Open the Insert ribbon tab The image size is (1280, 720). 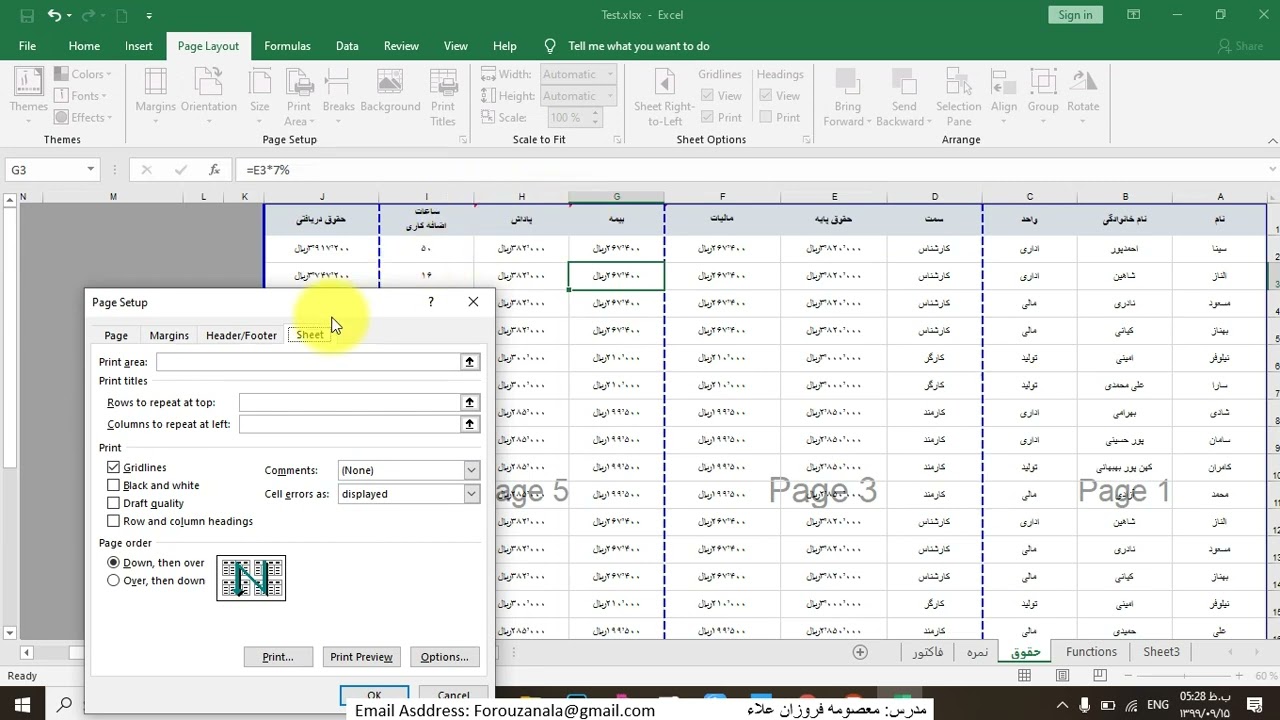[x=139, y=46]
